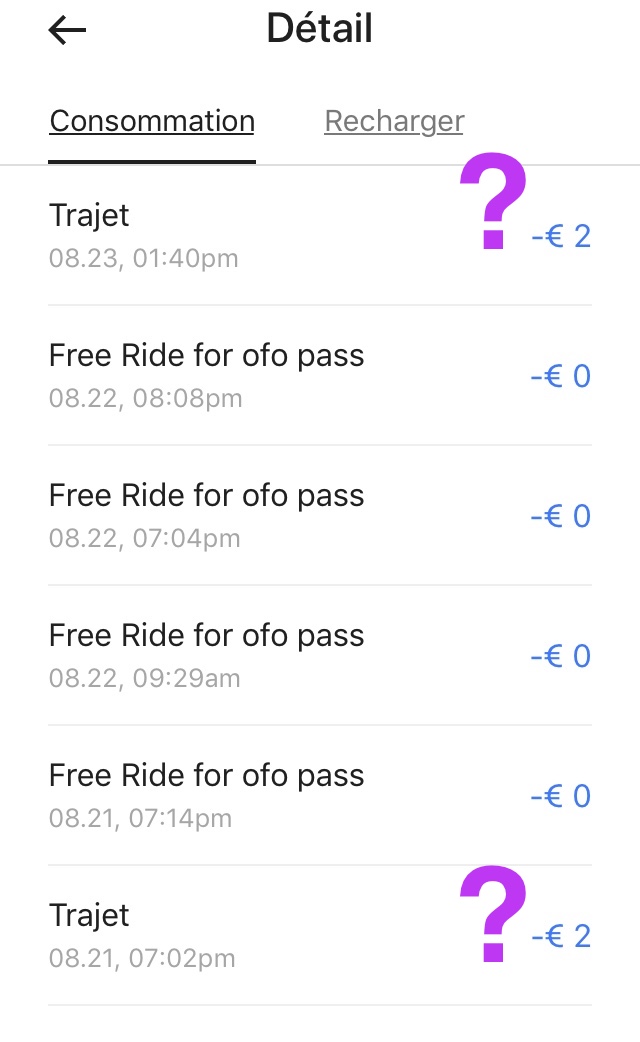Open the Free Ride entry at 08:08pm
Viewport: 640px width, 1042px height.
click(320, 375)
